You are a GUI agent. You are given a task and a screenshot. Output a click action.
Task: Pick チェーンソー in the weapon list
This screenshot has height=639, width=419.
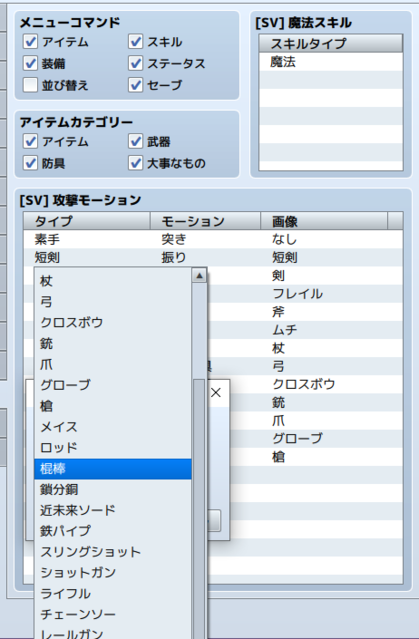[x=113, y=614]
